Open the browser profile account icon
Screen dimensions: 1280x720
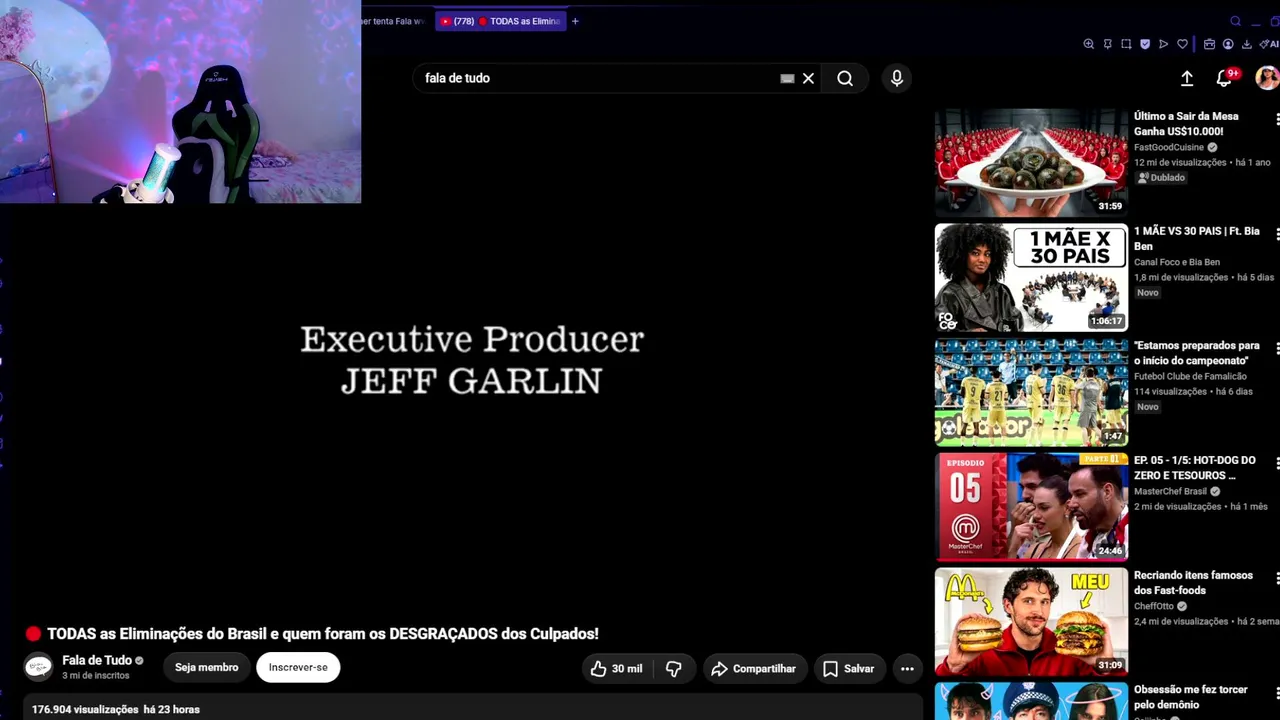coord(1228,44)
